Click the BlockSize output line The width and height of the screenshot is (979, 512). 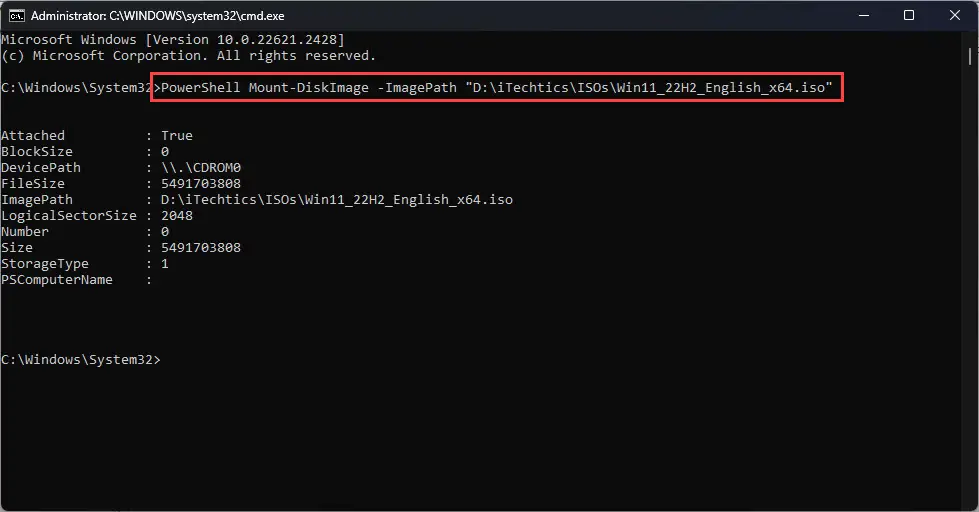[85, 152]
